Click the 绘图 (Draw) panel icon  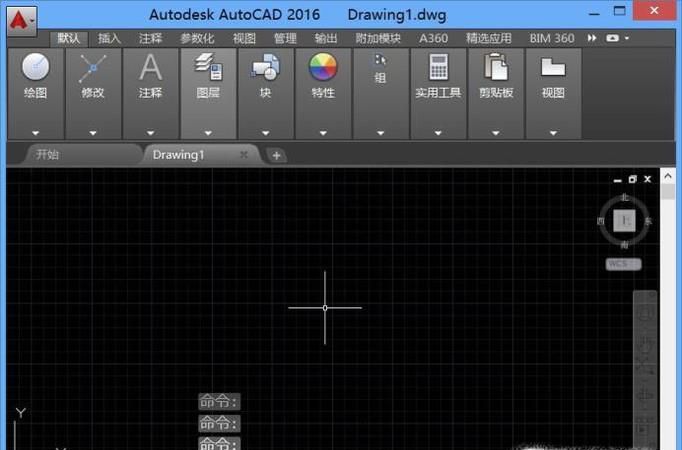36,67
